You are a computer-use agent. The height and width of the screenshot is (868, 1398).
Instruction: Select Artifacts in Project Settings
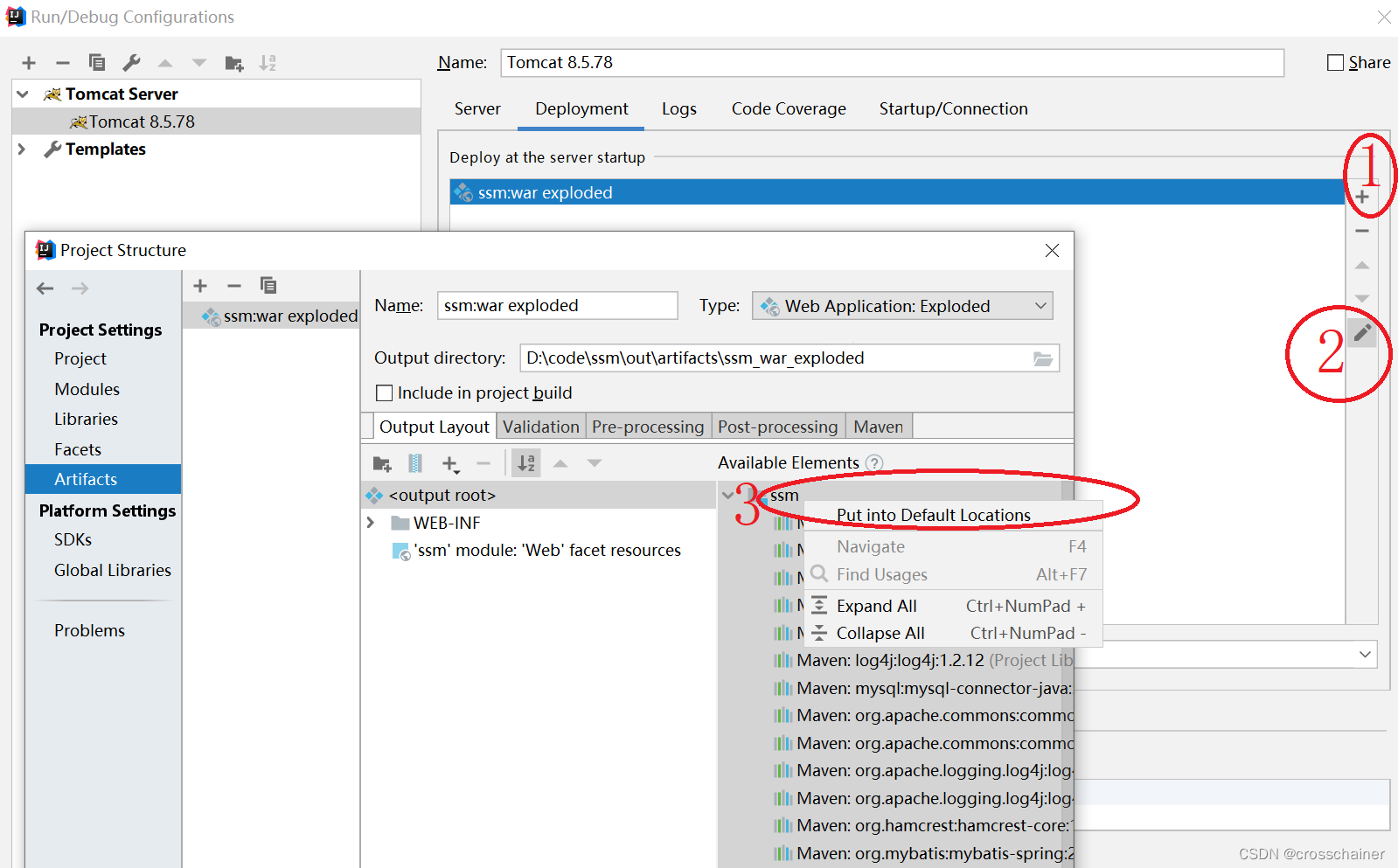tap(103, 479)
